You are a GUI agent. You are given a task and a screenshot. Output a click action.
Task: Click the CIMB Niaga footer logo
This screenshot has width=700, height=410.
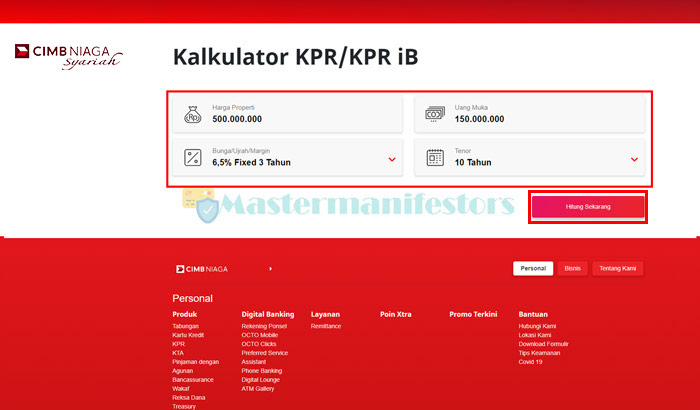point(202,269)
